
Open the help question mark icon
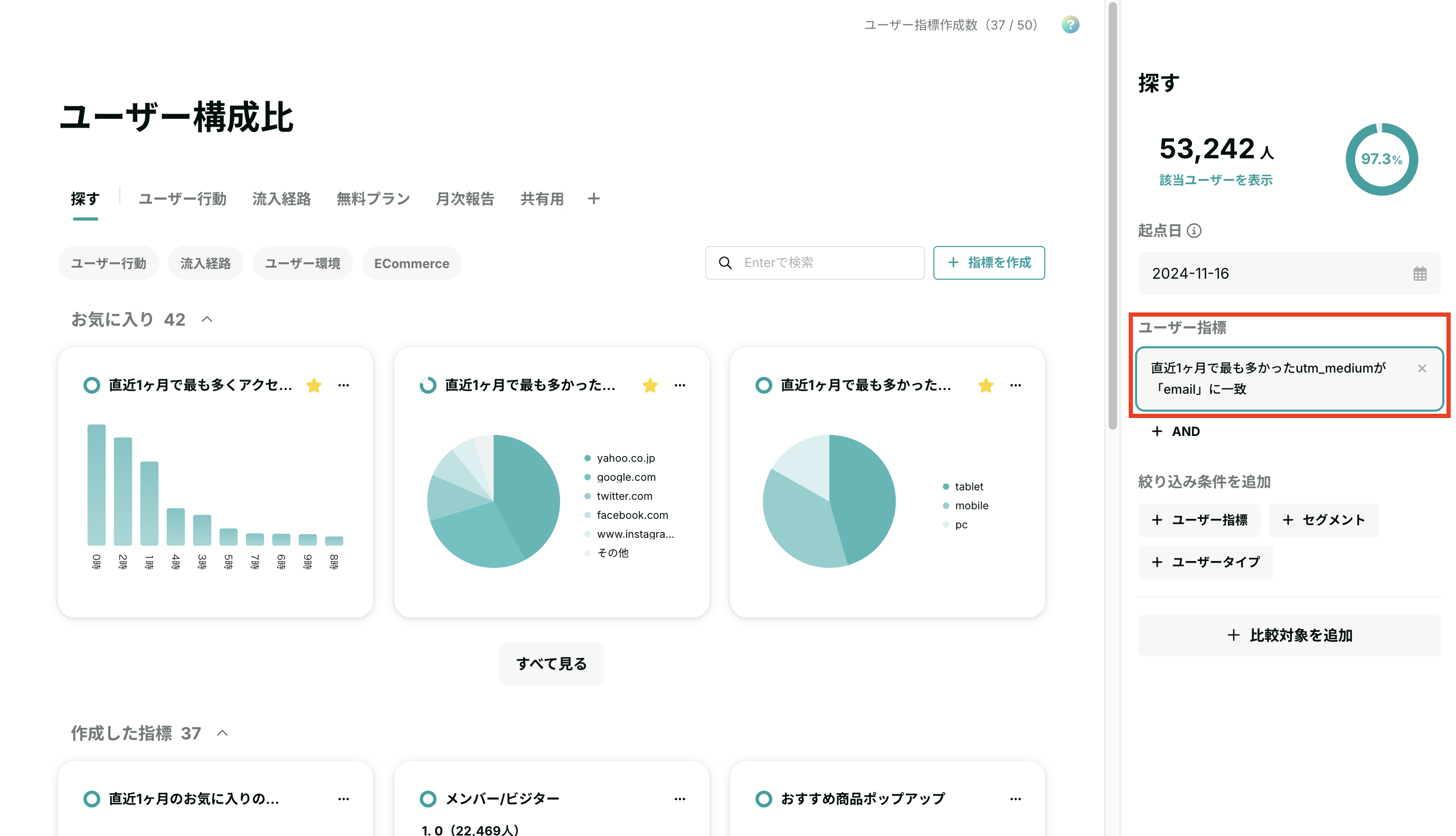[1070, 25]
